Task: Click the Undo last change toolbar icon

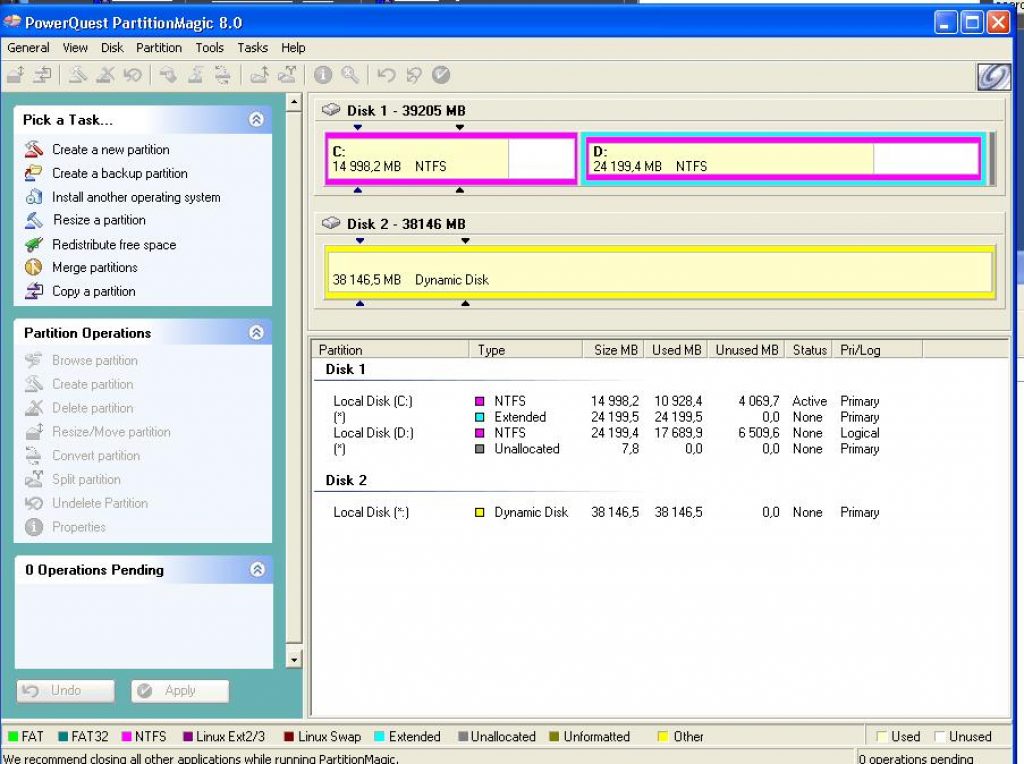Action: pos(386,75)
